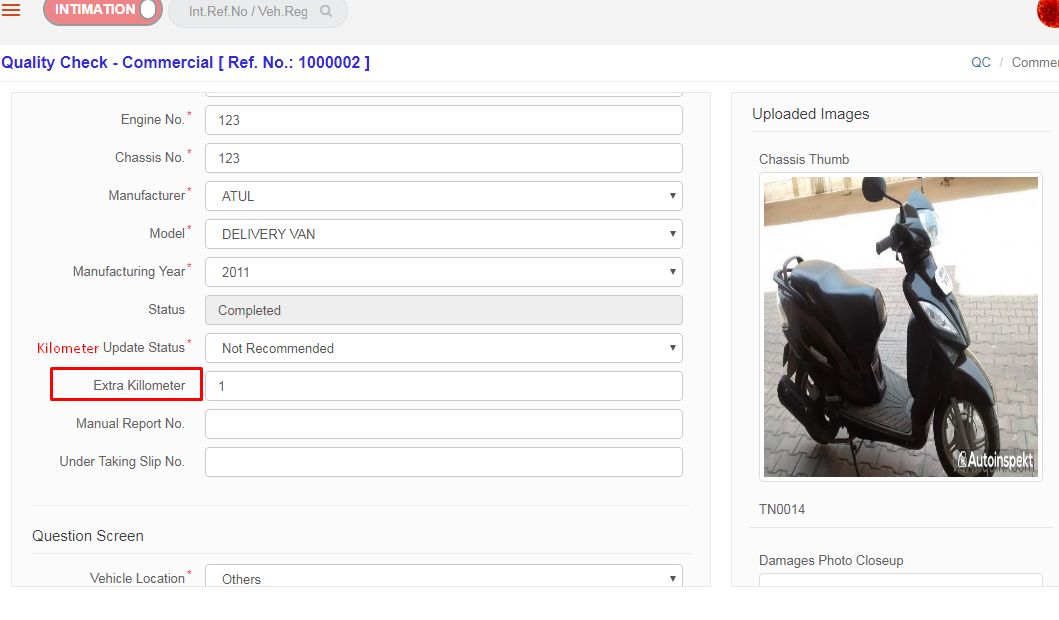Open the QC breadcrumb link
The height and width of the screenshot is (620, 1059).
click(x=980, y=62)
